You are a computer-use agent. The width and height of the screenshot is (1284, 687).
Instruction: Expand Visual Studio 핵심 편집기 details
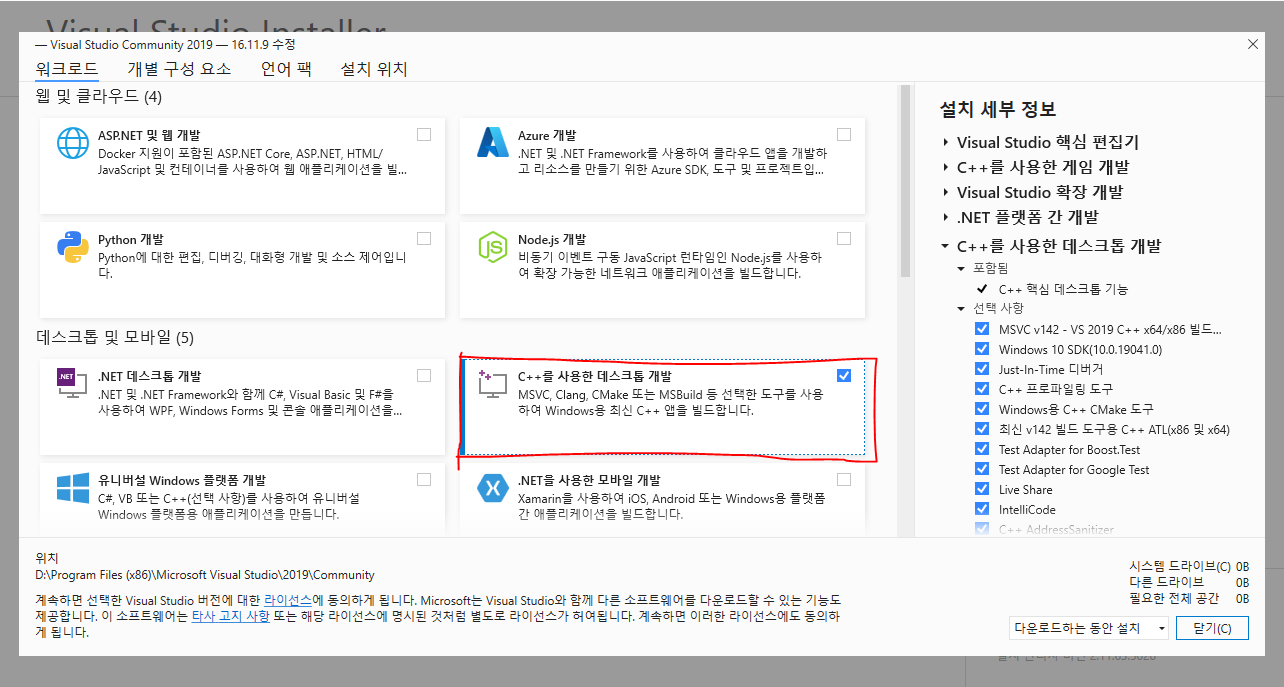click(x=945, y=142)
